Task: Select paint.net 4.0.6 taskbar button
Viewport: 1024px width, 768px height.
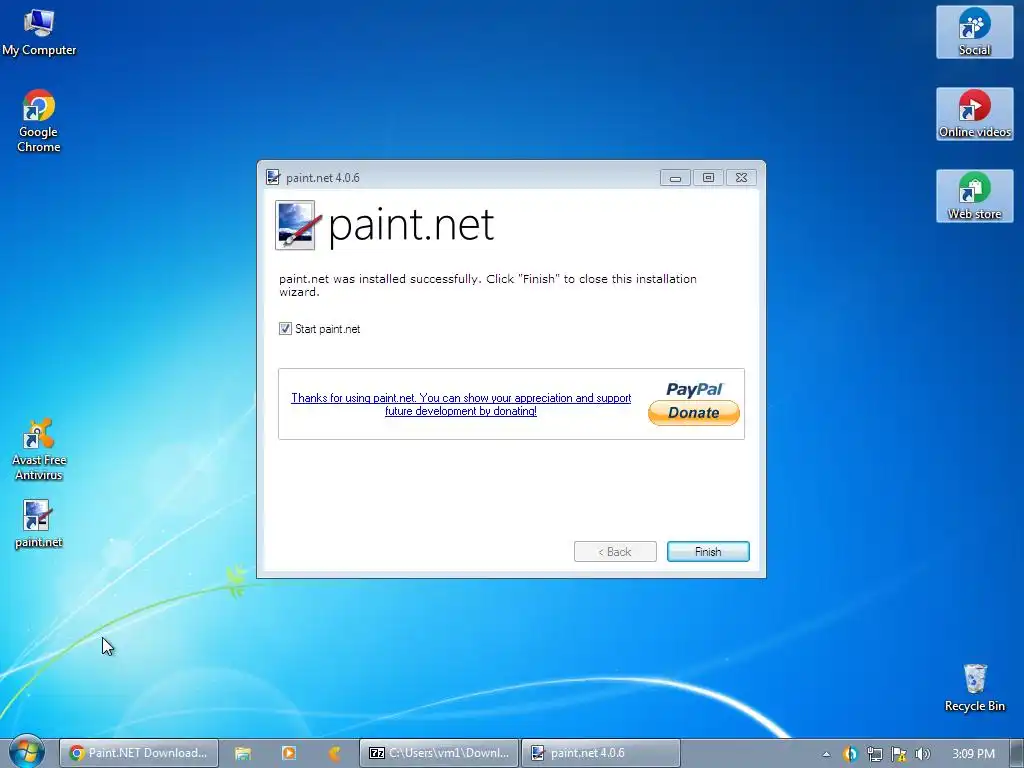Action: click(601, 753)
